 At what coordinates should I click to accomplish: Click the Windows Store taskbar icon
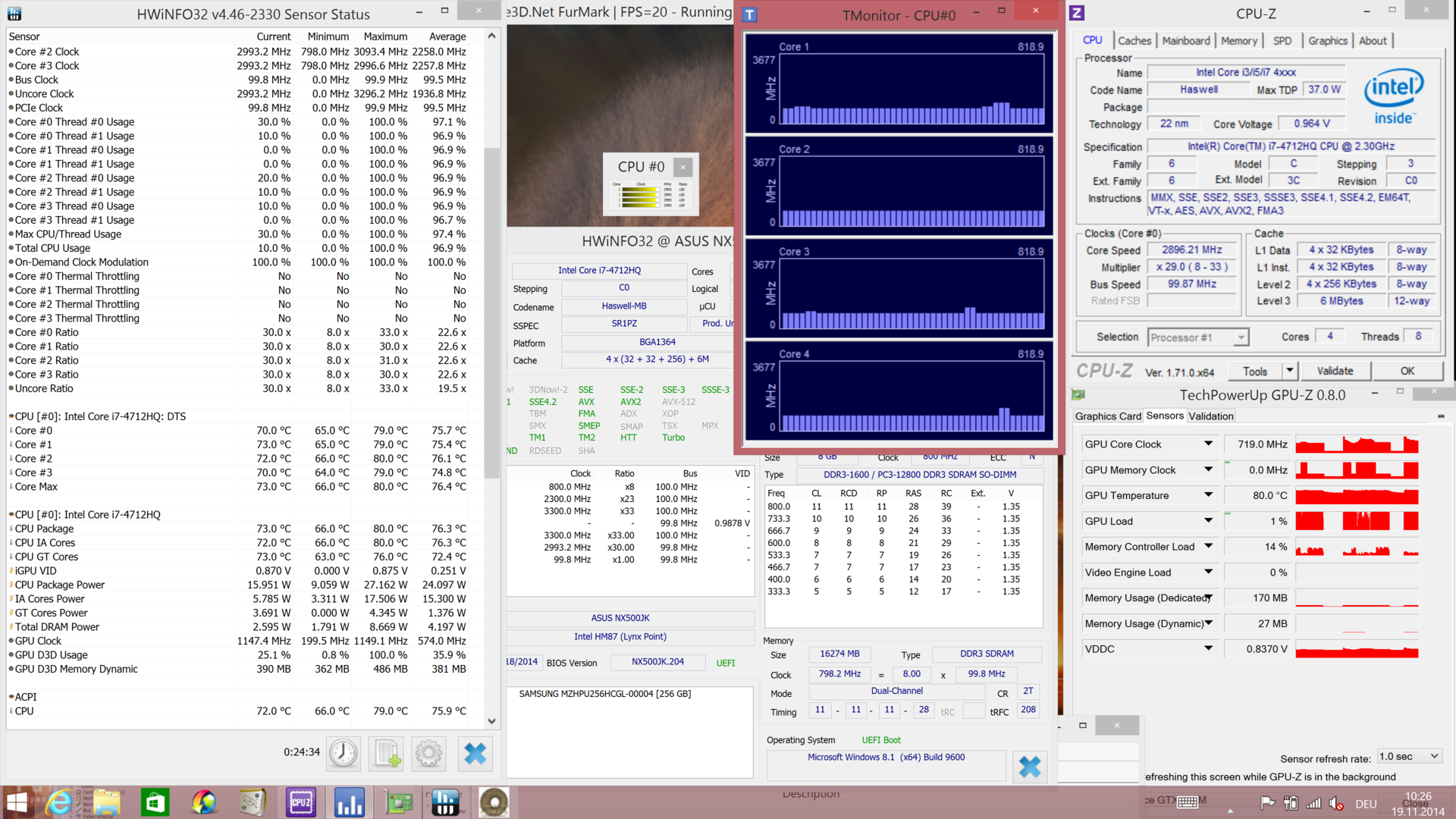pyautogui.click(x=155, y=802)
